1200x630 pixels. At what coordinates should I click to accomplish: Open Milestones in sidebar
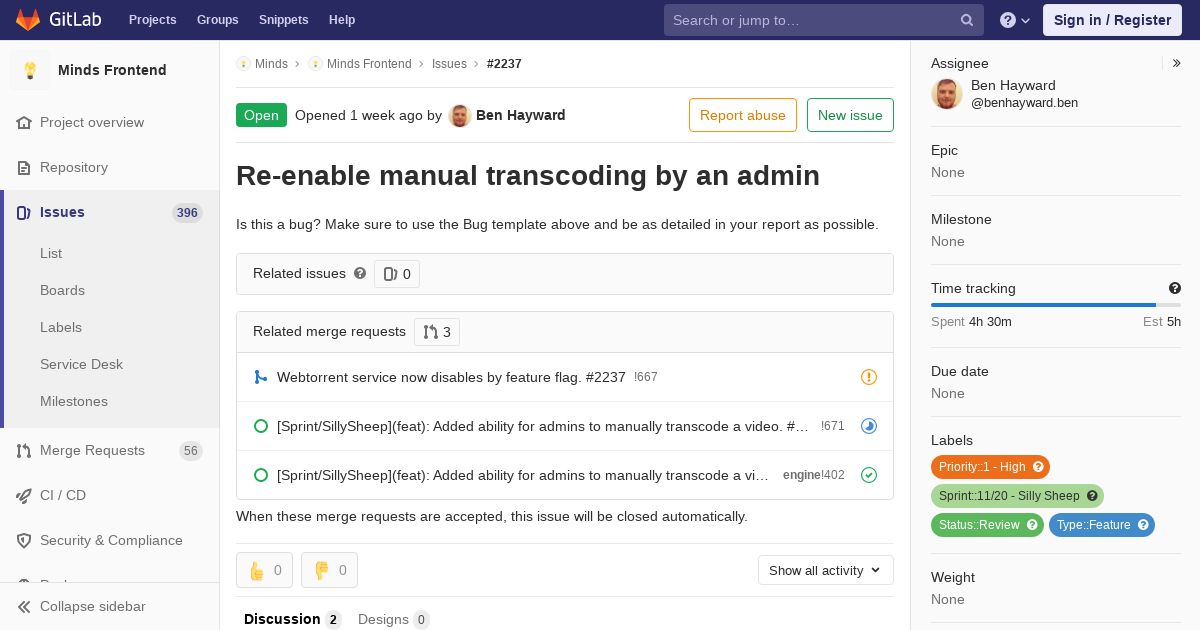point(74,402)
